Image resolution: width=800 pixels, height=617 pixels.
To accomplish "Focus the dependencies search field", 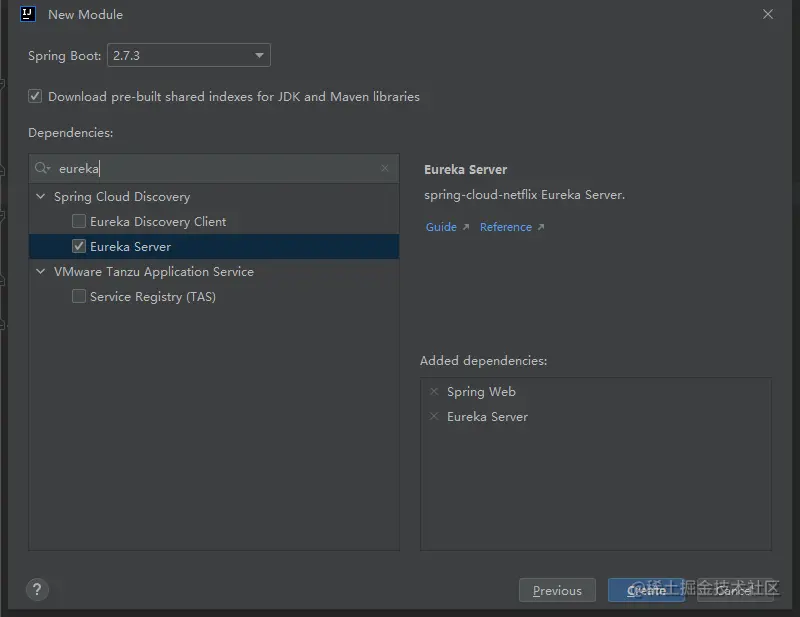I will [214, 168].
